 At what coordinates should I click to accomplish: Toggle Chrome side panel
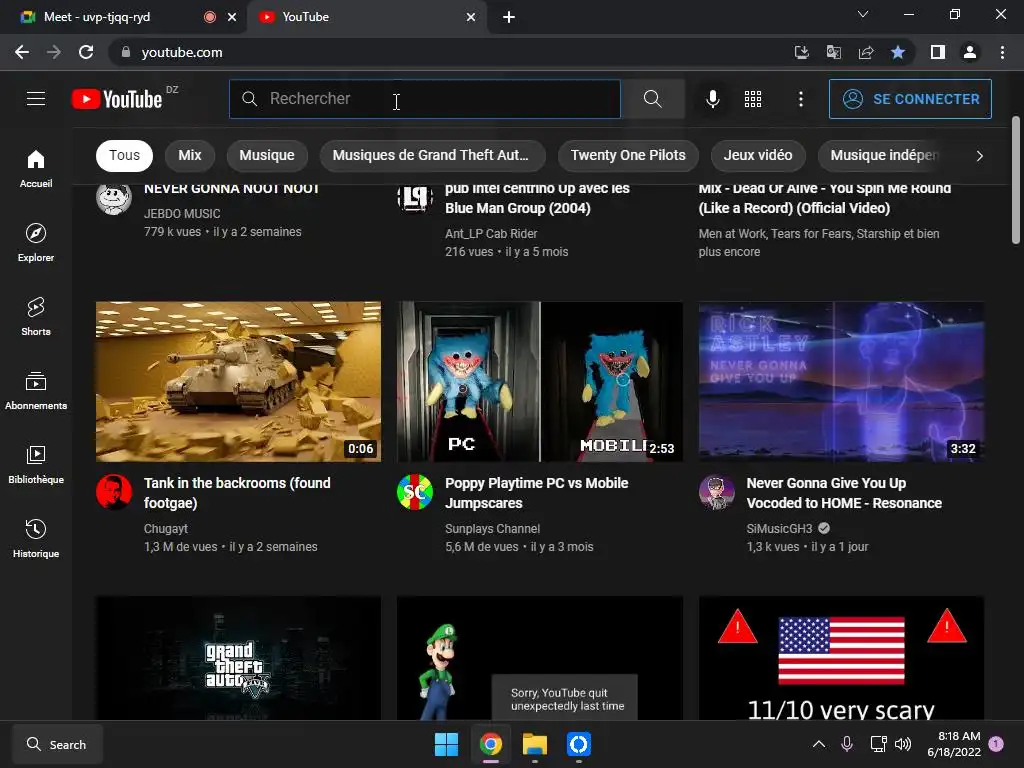[x=938, y=52]
